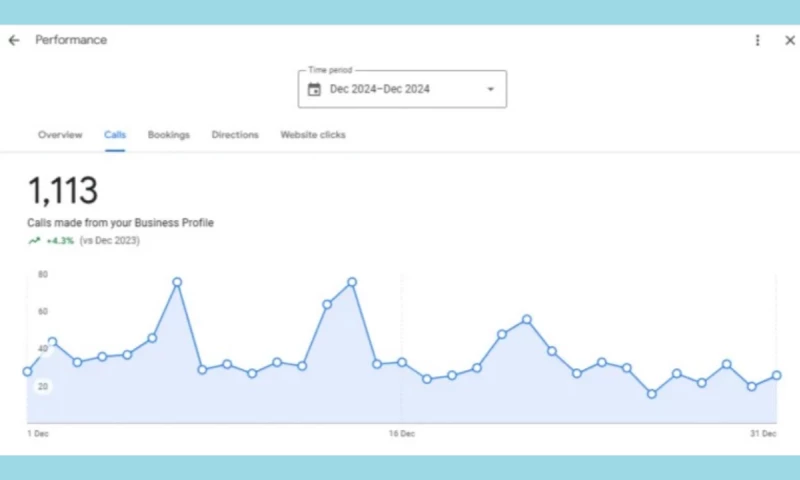800x480 pixels.
Task: Click the data point on the 16 Dec line
Action: pyautogui.click(x=402, y=363)
